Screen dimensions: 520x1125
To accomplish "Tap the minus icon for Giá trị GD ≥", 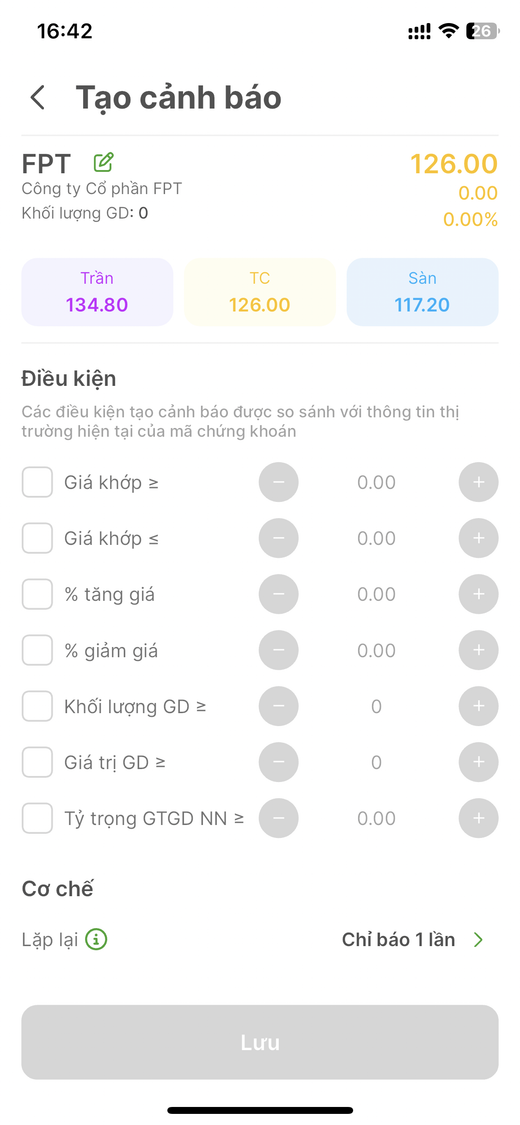I will [278, 762].
